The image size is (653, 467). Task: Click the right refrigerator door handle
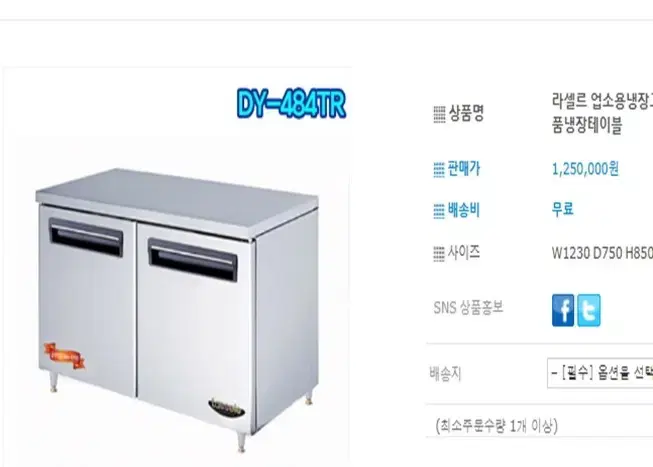tap(192, 260)
